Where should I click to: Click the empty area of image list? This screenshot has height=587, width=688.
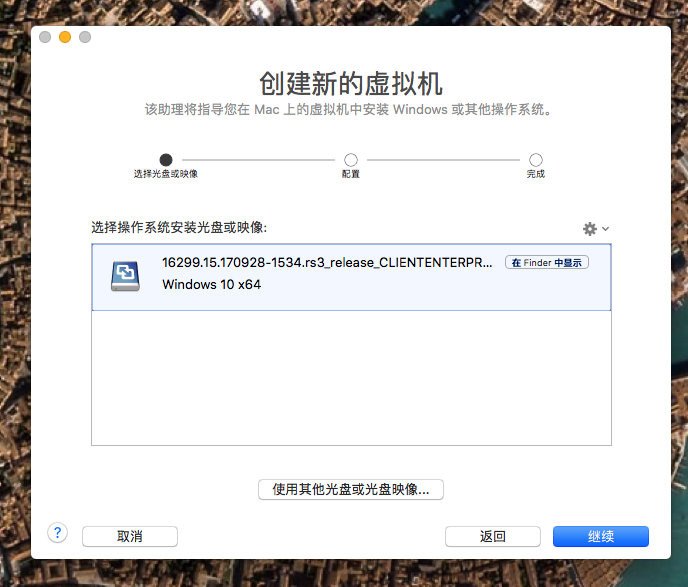351,378
